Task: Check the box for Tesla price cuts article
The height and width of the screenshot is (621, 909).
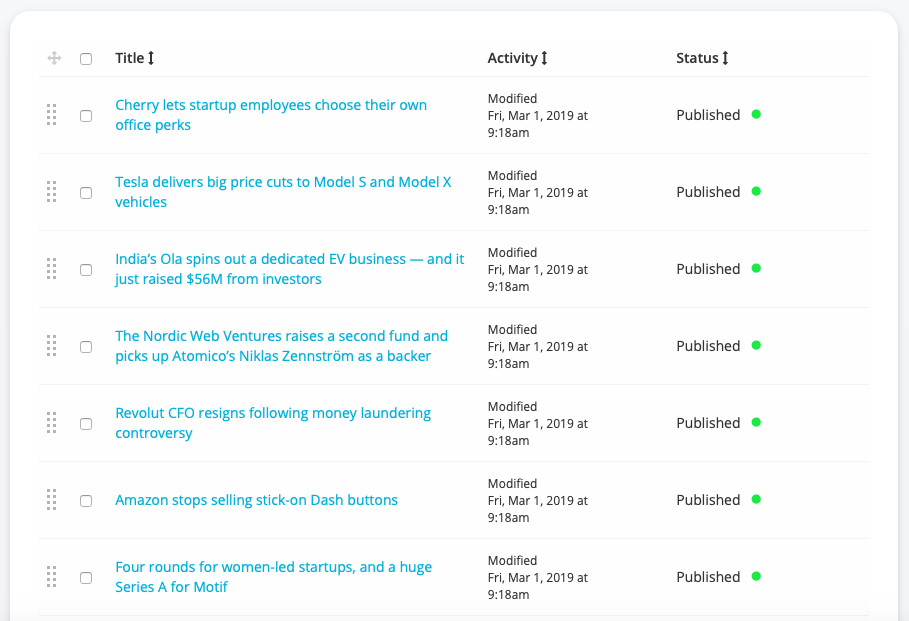Action: 86,193
